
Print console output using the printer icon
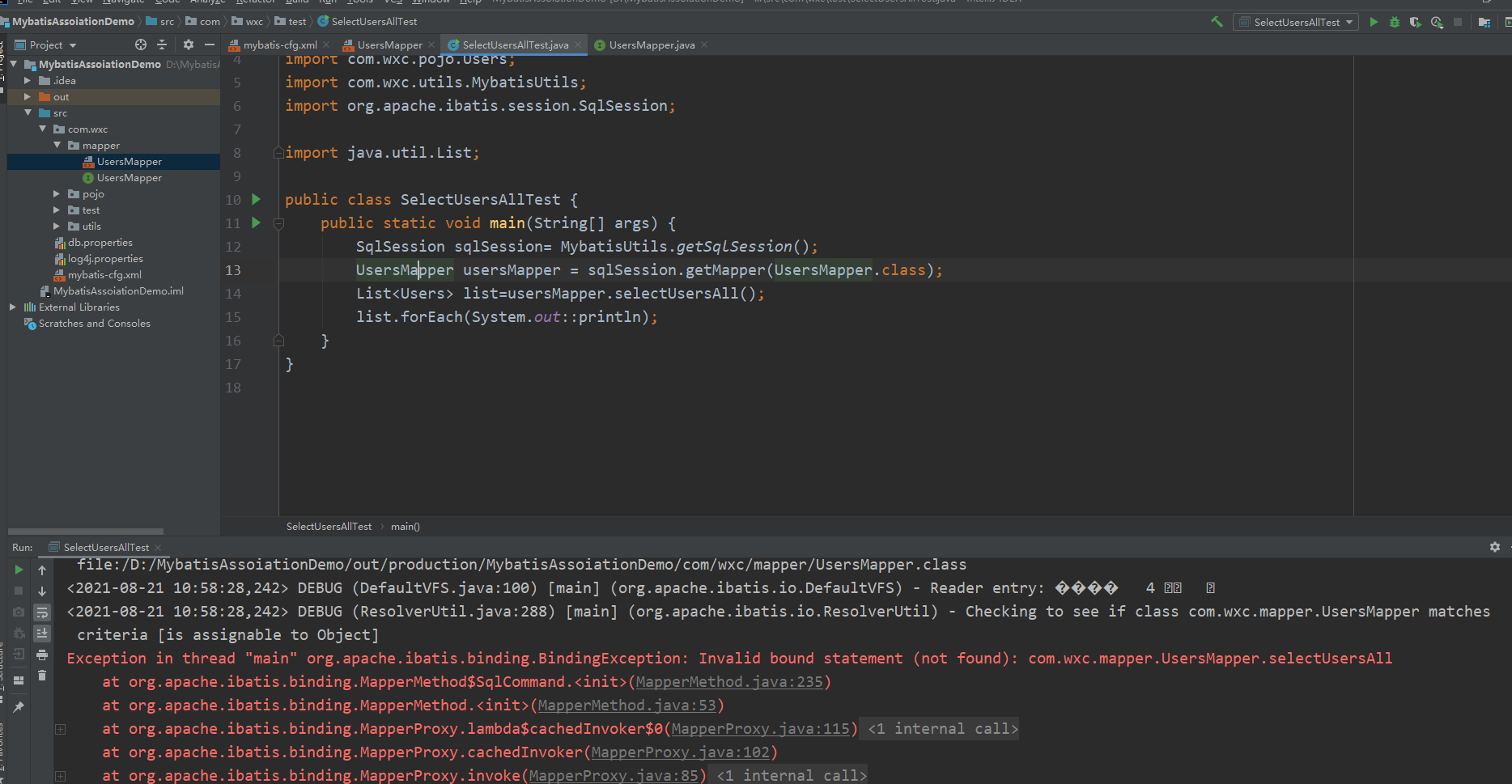tap(41, 655)
